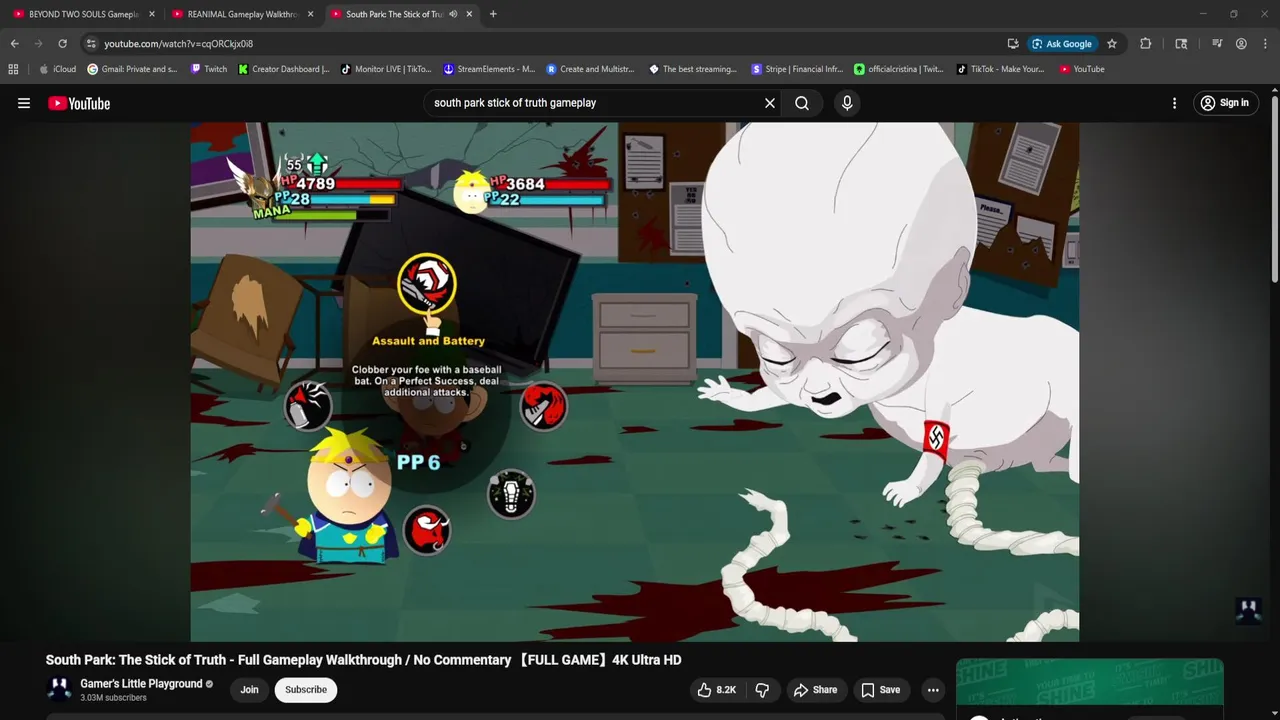The height and width of the screenshot is (720, 1280).
Task: Open The best streaming bookmark
Action: 693,69
